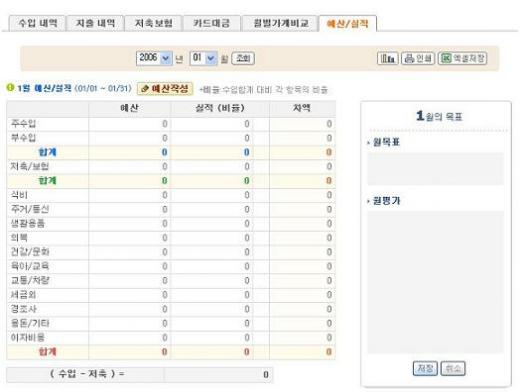This screenshot has height=392, width=520.
Task: Click the 저장 save button
Action: (425, 368)
